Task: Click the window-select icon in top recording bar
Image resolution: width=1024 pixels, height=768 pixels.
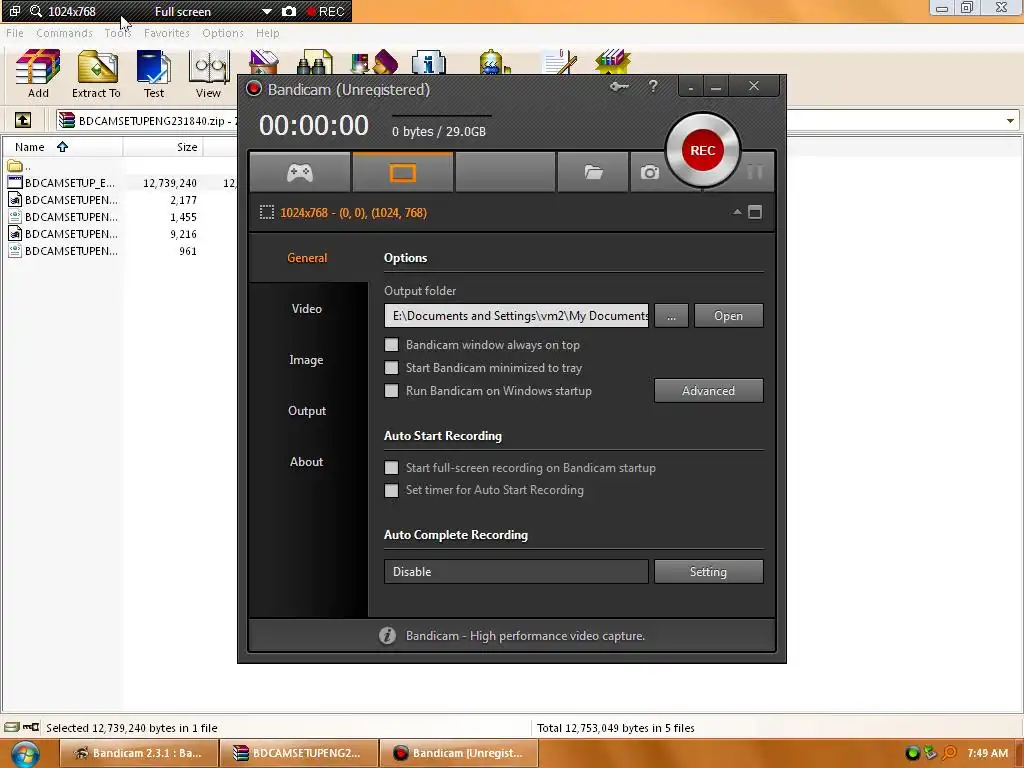Action: (14, 11)
